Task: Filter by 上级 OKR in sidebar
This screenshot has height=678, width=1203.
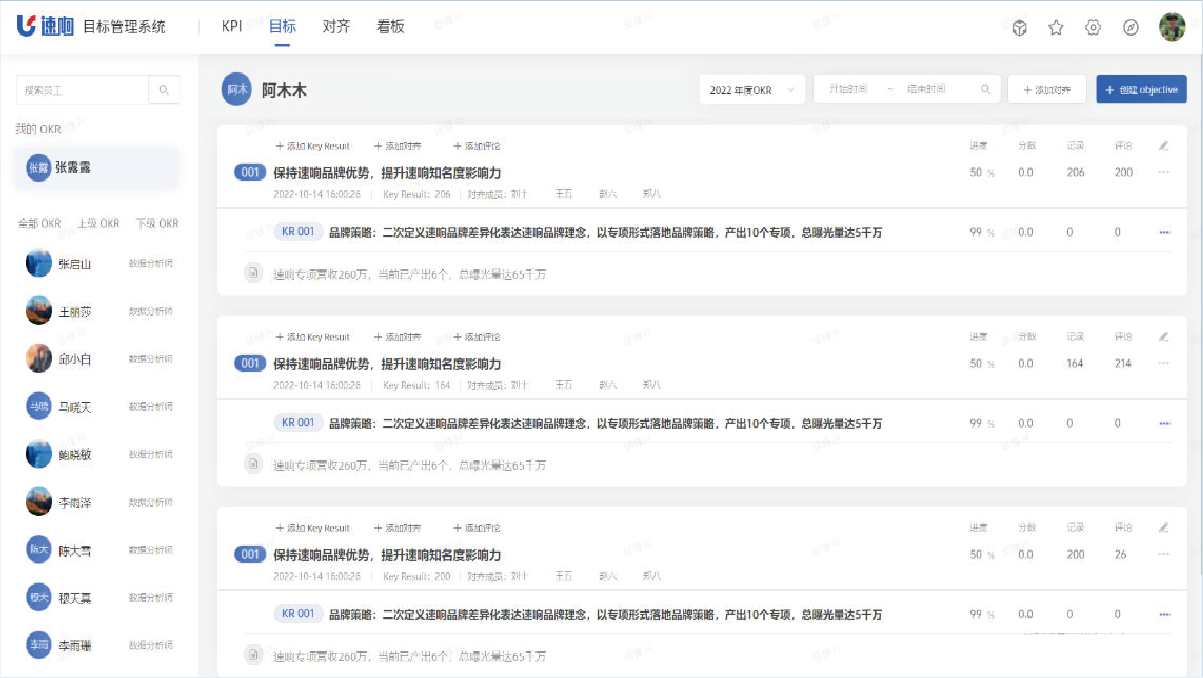Action: 98,223
